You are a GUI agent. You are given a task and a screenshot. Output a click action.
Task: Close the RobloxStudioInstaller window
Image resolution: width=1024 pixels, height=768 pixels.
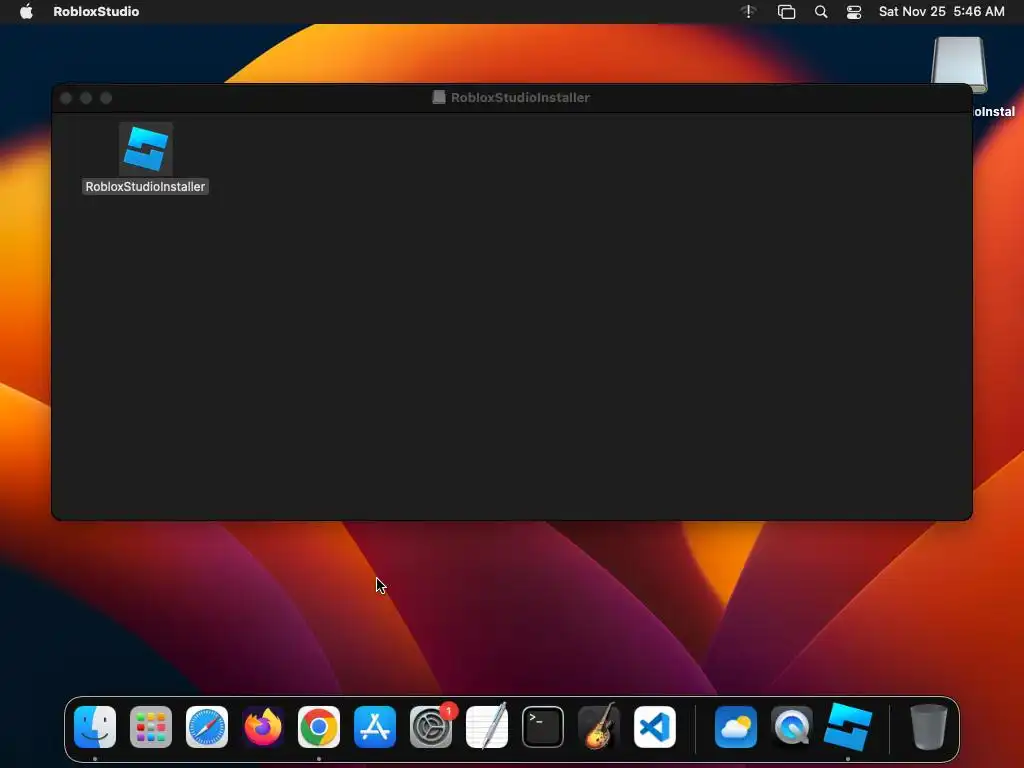point(66,98)
